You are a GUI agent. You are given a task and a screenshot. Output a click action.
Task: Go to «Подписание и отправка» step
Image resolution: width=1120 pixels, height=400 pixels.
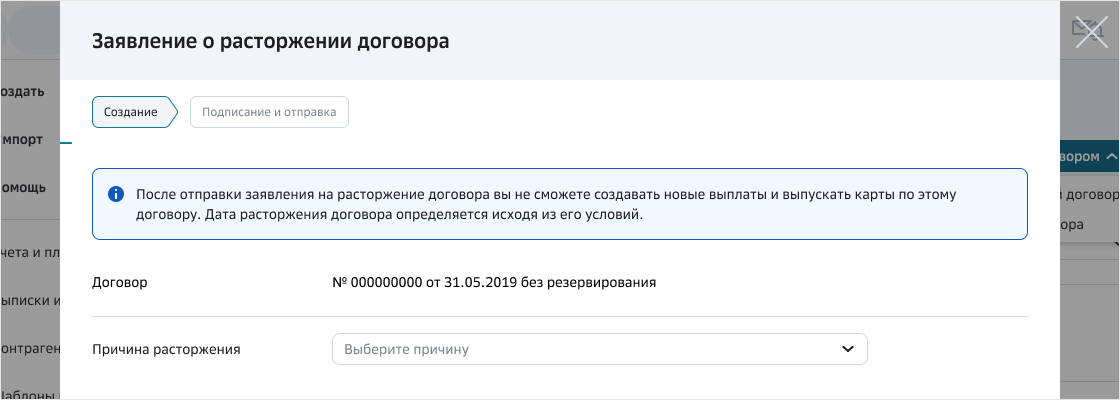269,112
